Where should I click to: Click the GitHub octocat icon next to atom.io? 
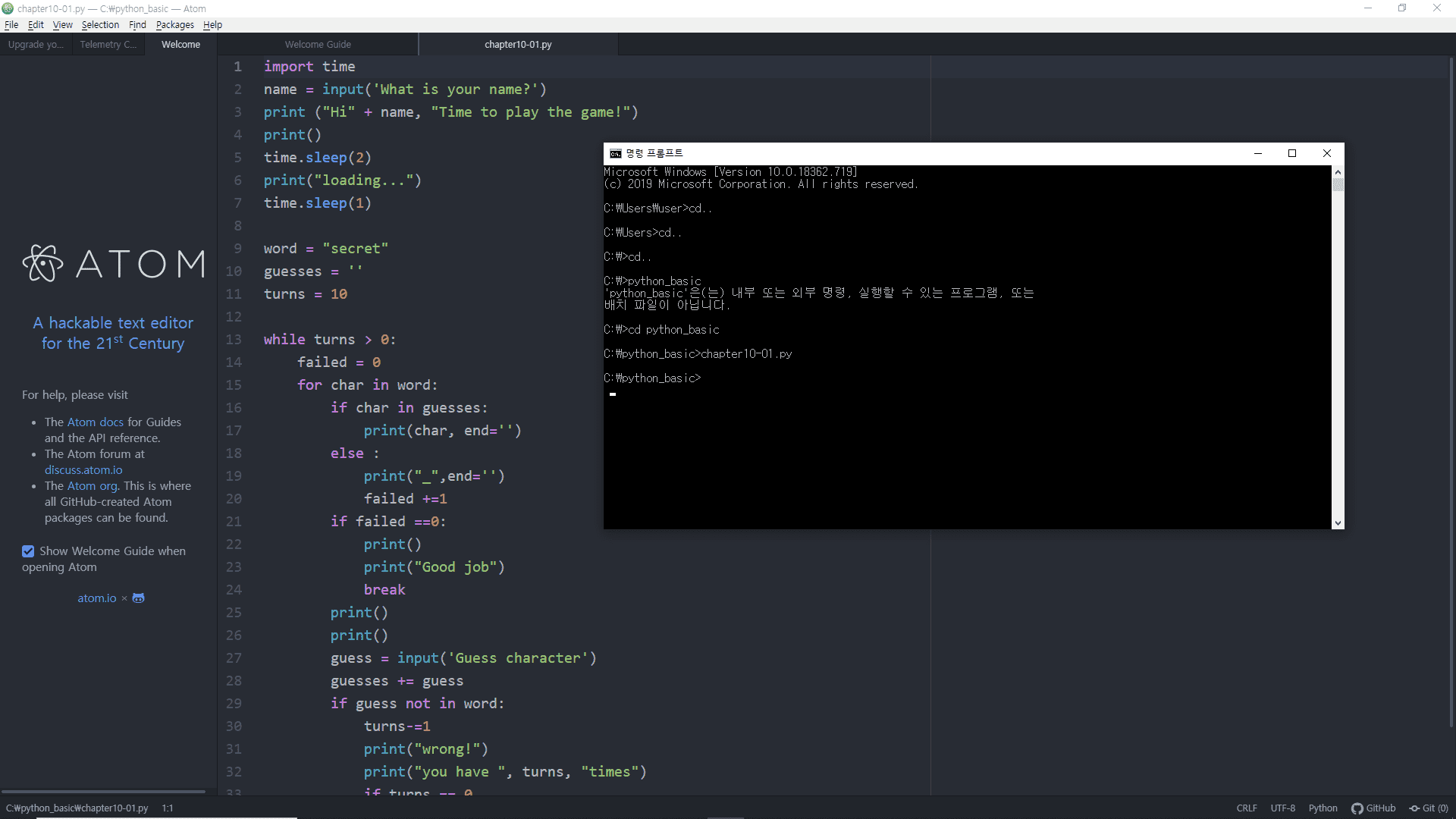138,598
